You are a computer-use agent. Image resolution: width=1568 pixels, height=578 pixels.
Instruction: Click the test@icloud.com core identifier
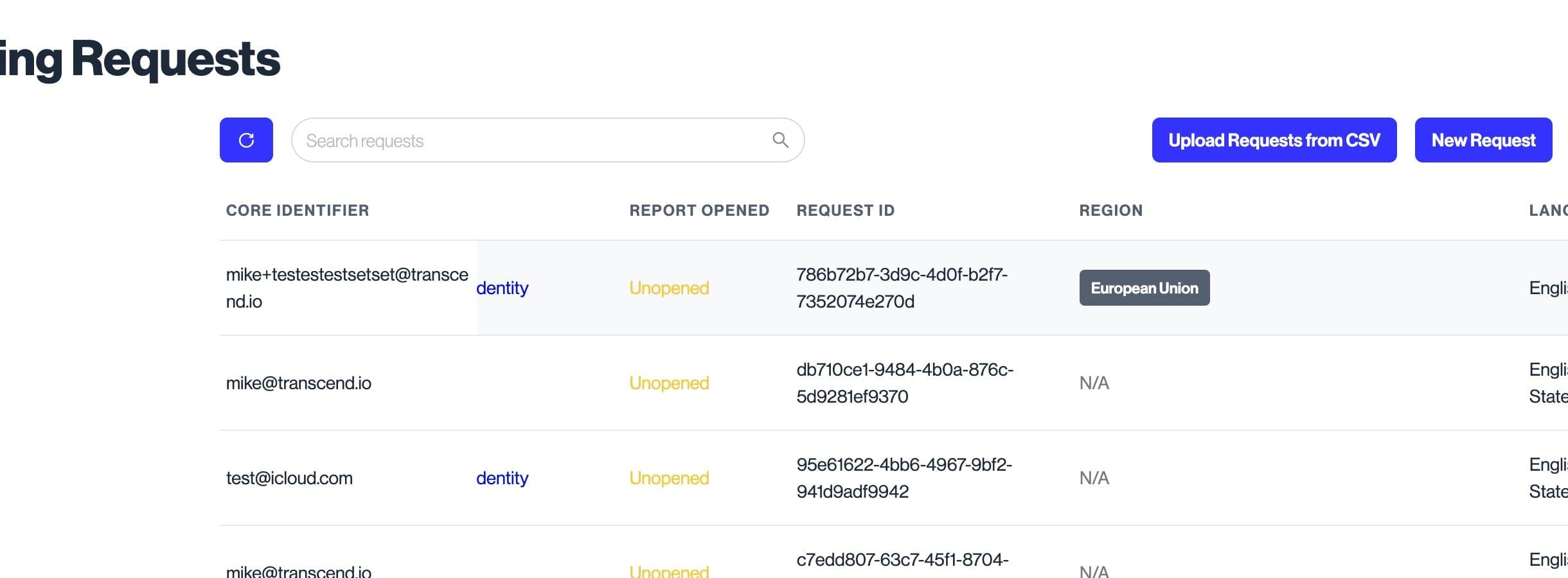tap(289, 478)
